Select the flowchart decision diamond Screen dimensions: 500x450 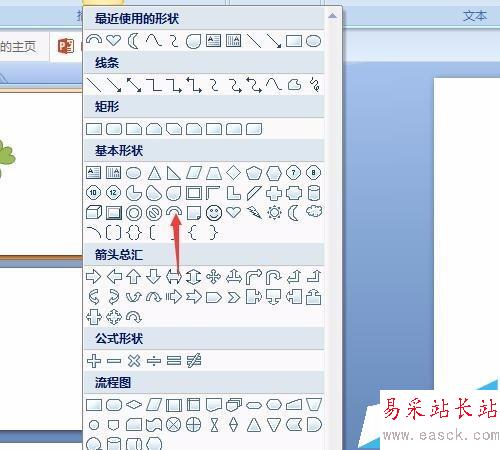click(134, 405)
